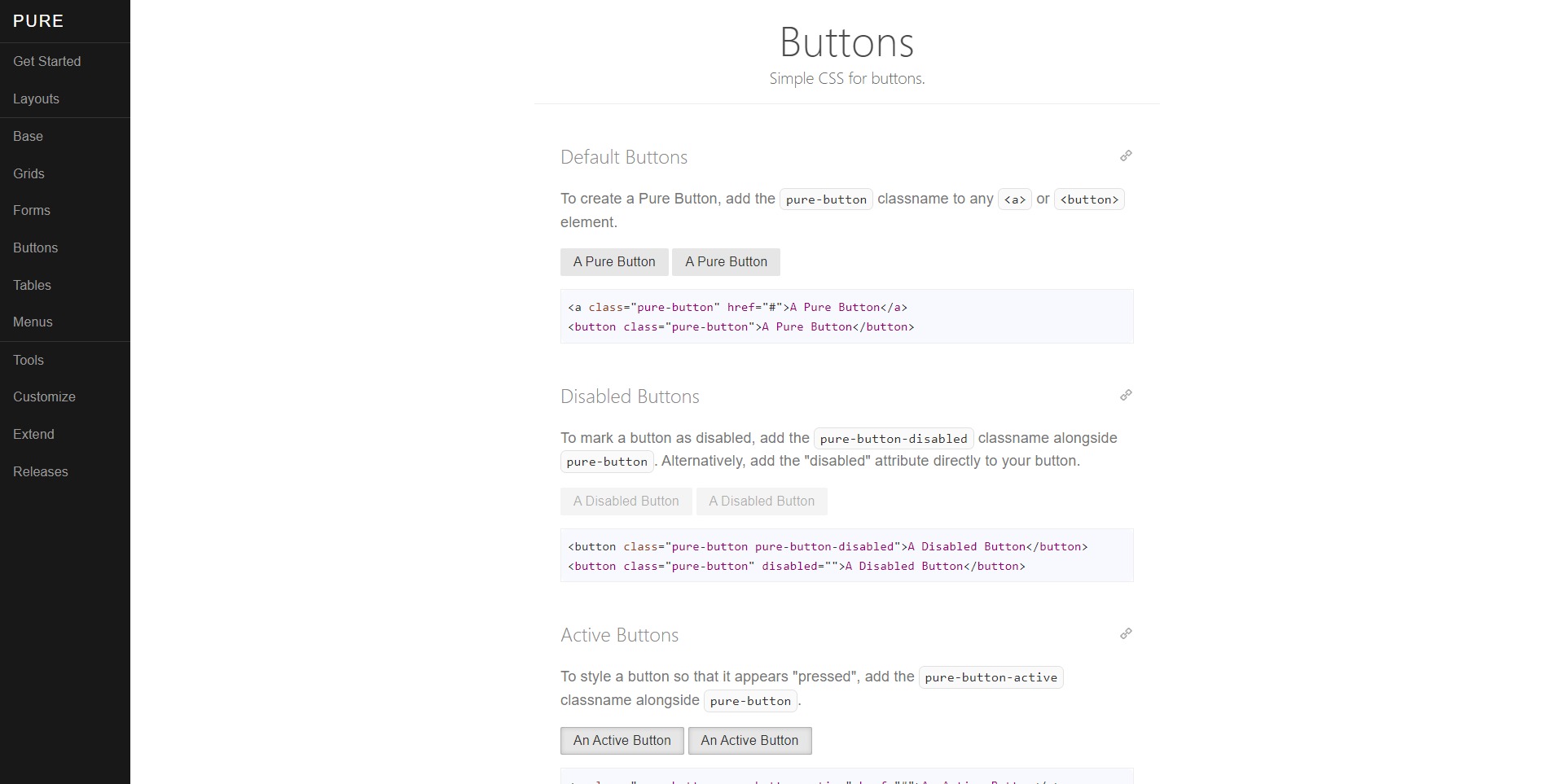Image resolution: width=1564 pixels, height=784 pixels.
Task: Click the second A Pure Button
Action: pyautogui.click(x=726, y=261)
